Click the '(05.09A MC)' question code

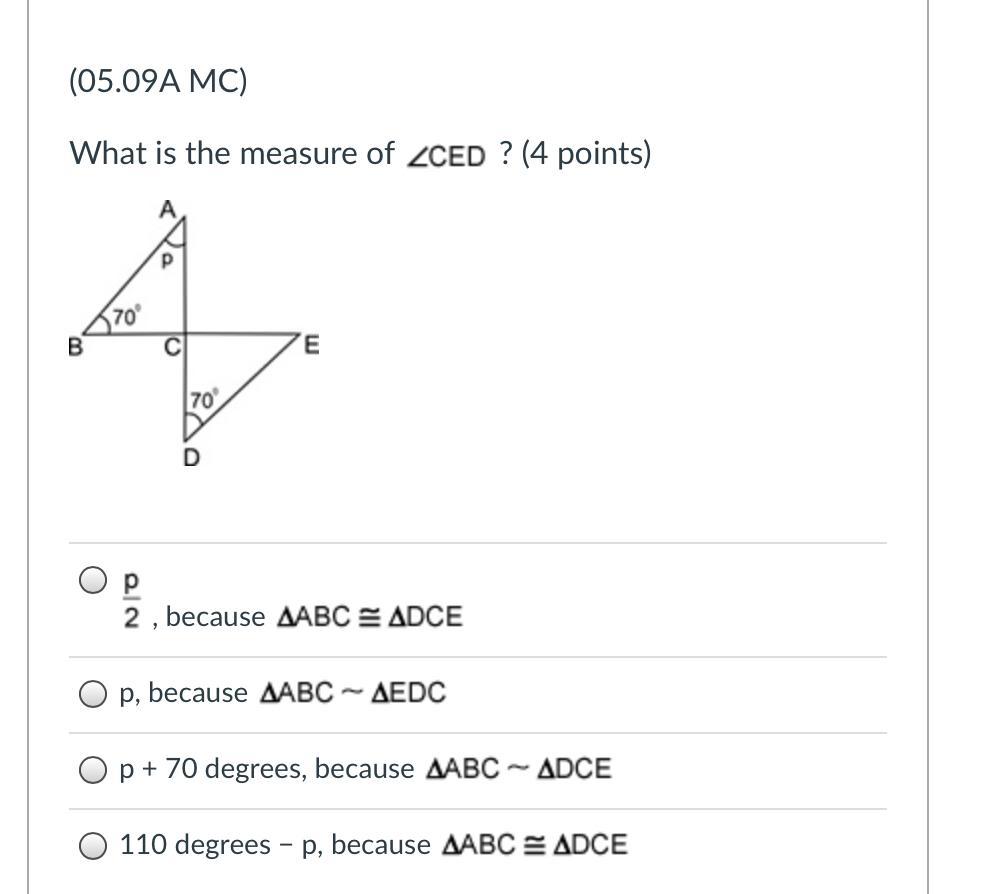pyautogui.click(x=158, y=81)
